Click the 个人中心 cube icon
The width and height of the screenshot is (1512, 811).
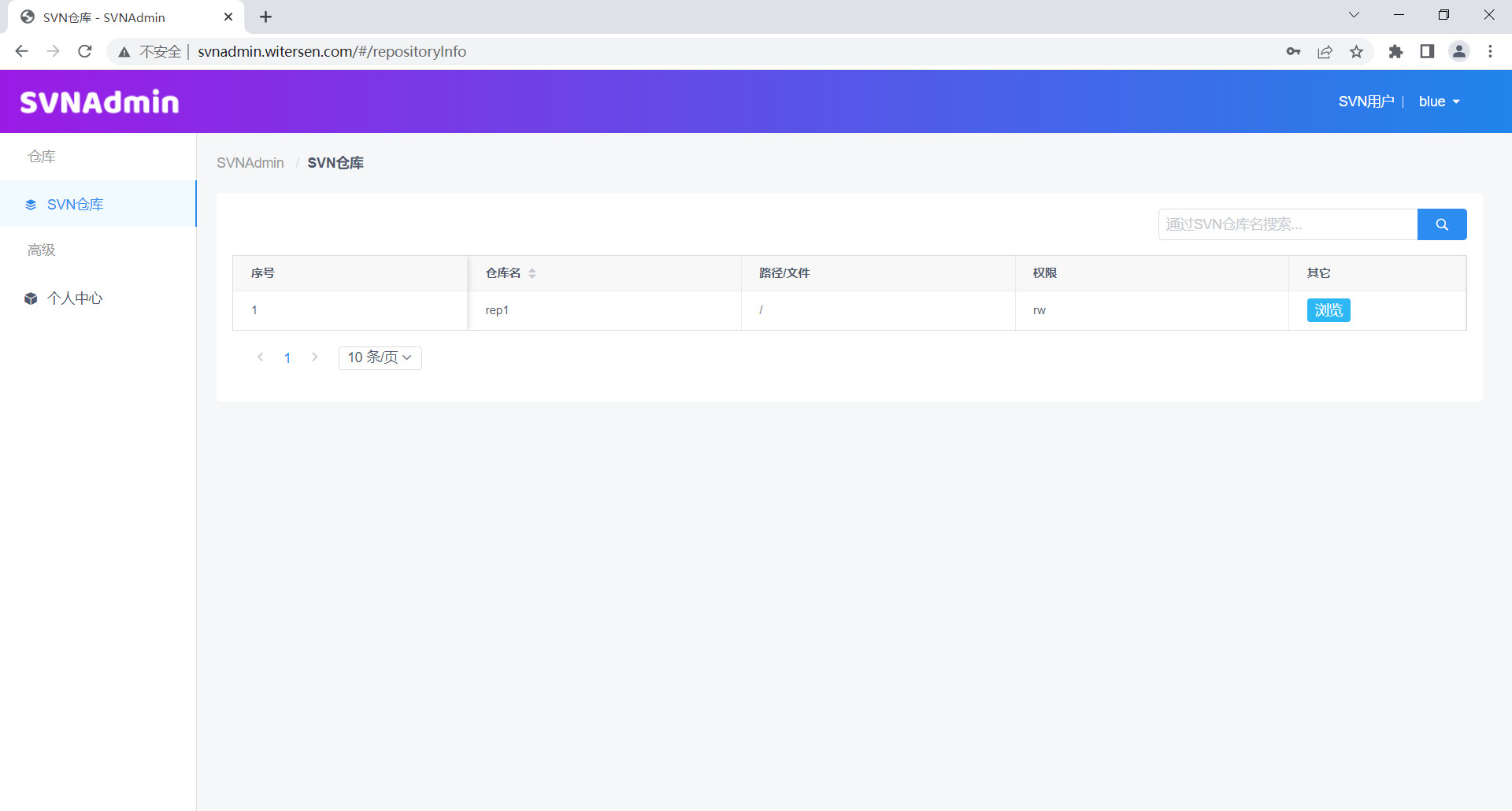click(31, 298)
